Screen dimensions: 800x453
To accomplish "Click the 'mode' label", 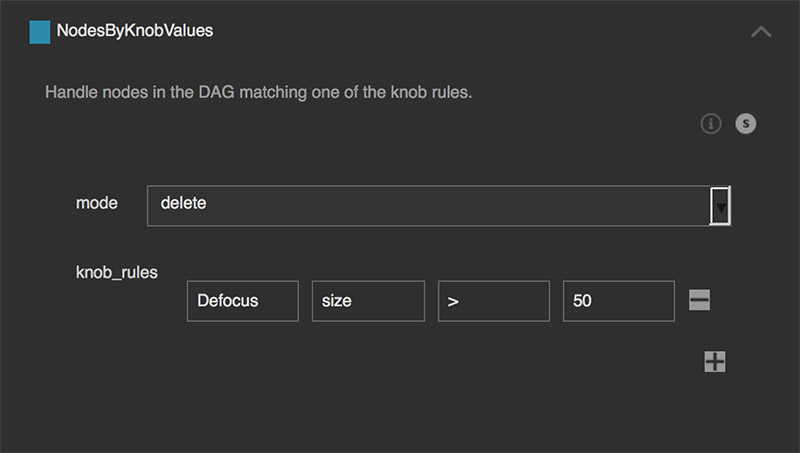I will (x=97, y=203).
